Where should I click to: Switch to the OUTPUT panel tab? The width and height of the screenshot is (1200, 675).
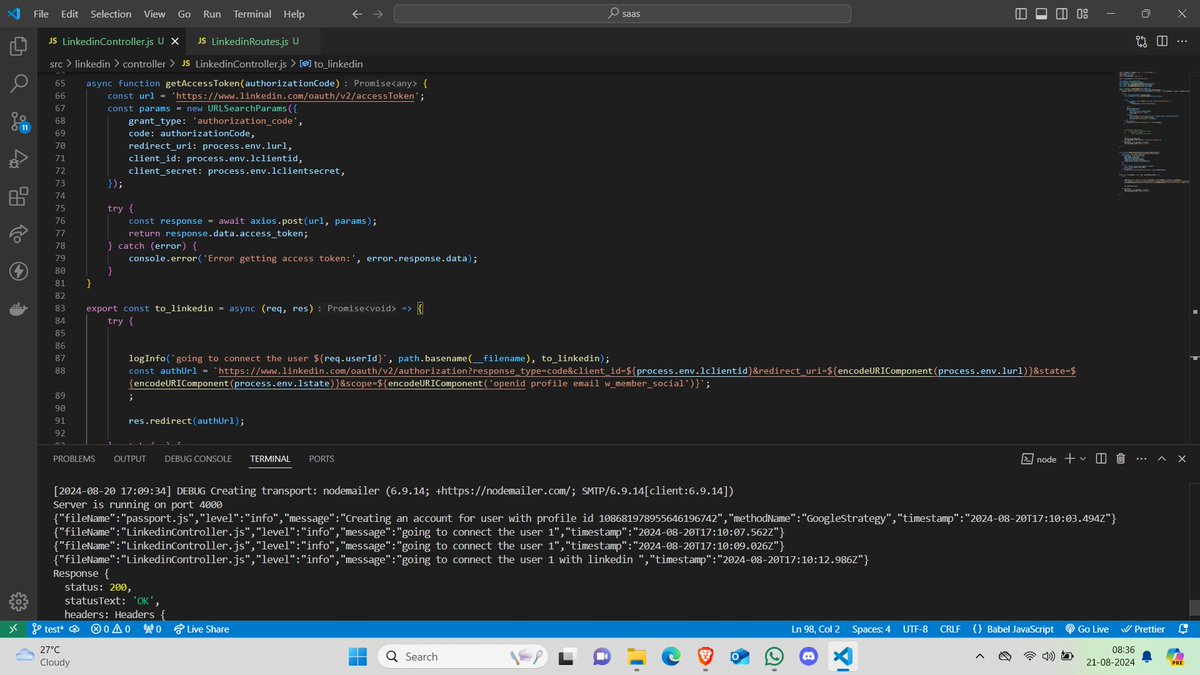point(130,458)
